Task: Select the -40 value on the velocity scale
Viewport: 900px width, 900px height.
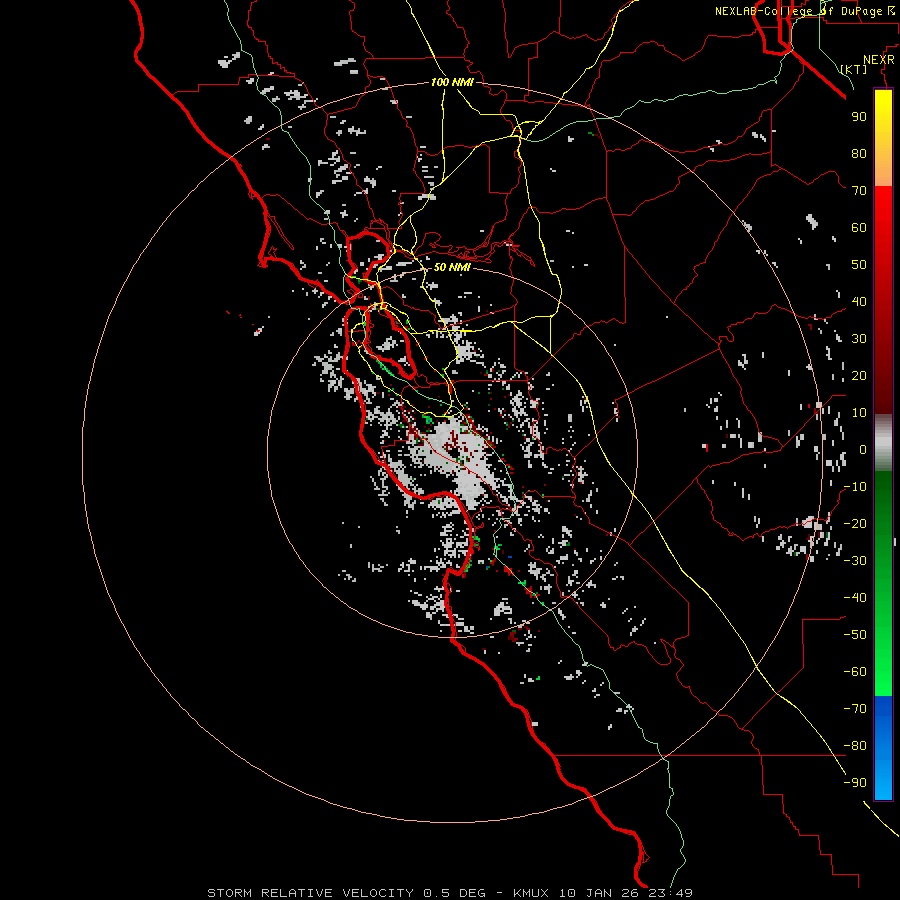Action: (x=855, y=598)
